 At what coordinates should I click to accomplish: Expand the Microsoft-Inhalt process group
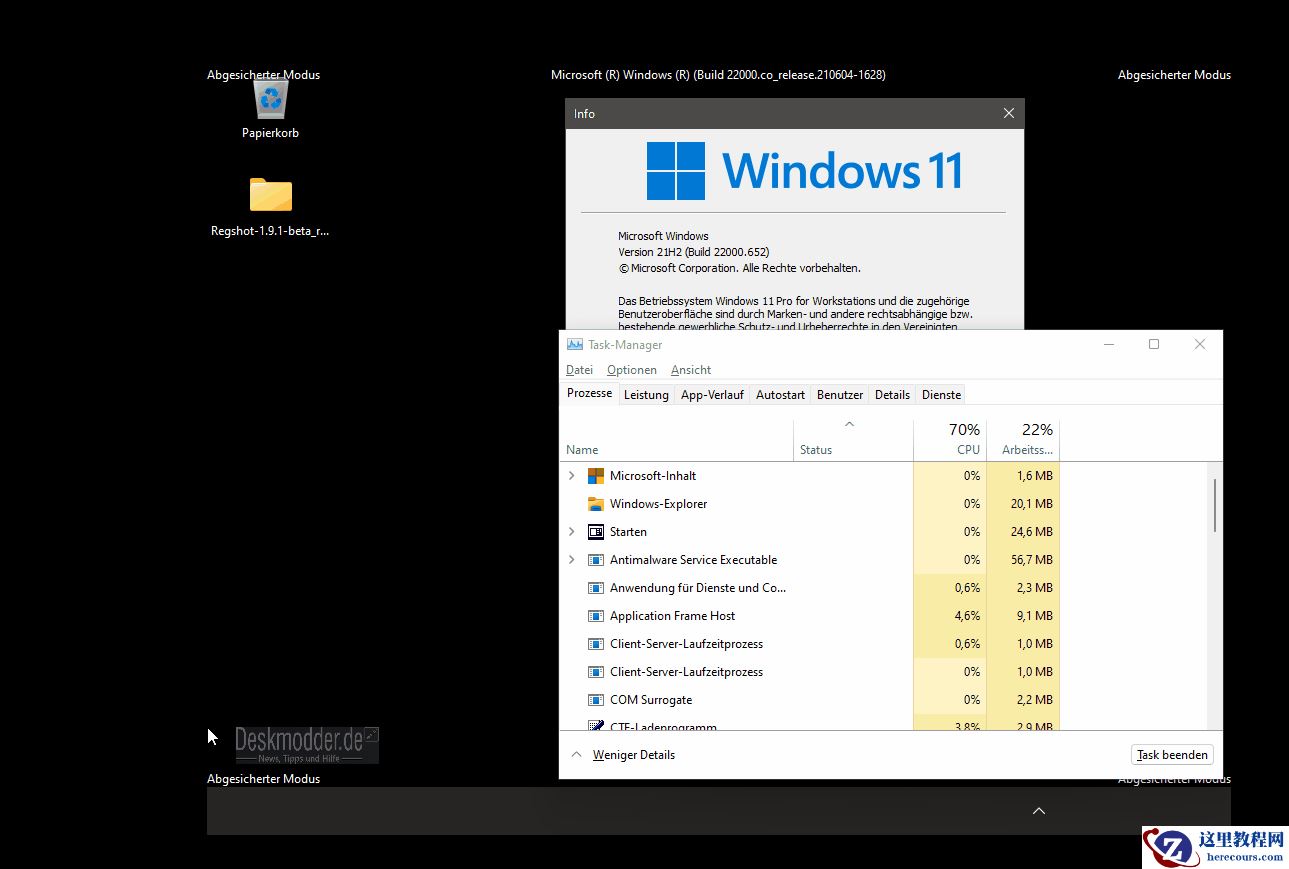571,475
